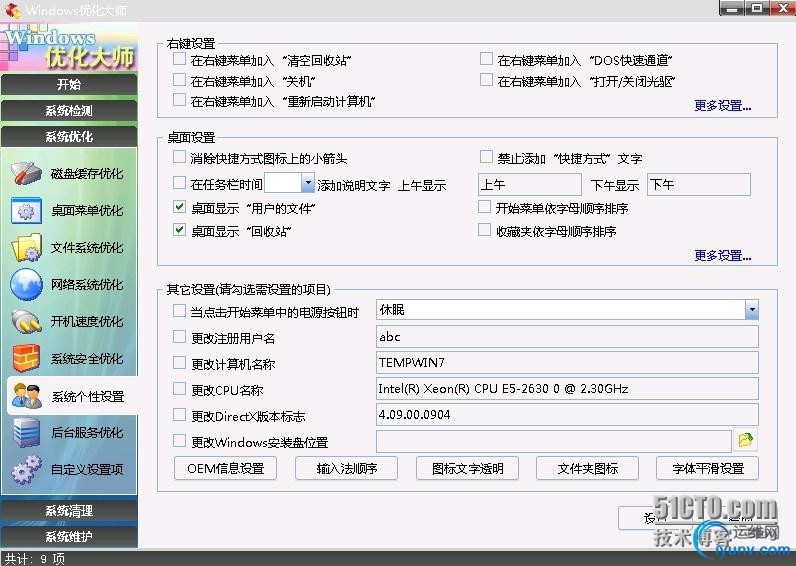
Task: Enable 在右键菜单加入 DOS快速通道
Action: point(486,59)
